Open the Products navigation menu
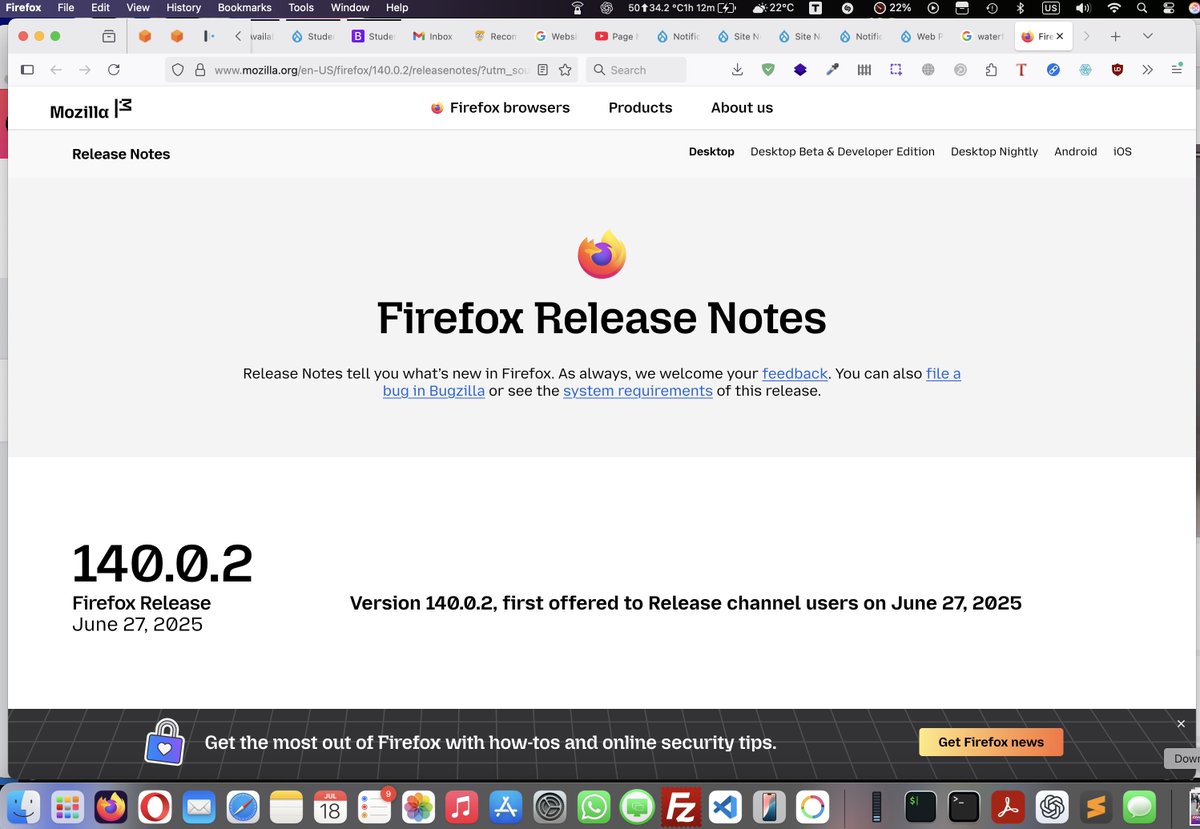The height and width of the screenshot is (829, 1200). (x=640, y=108)
